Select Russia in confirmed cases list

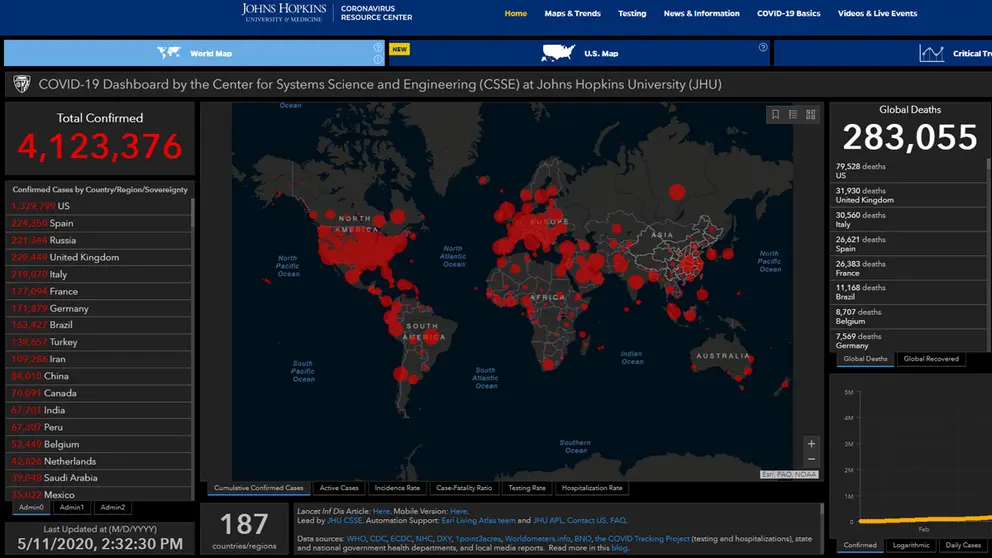[98, 240]
